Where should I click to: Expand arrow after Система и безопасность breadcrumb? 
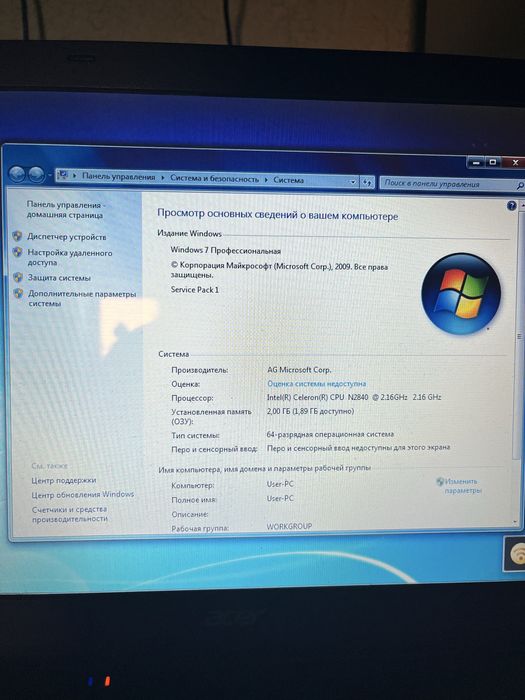[x=266, y=179]
